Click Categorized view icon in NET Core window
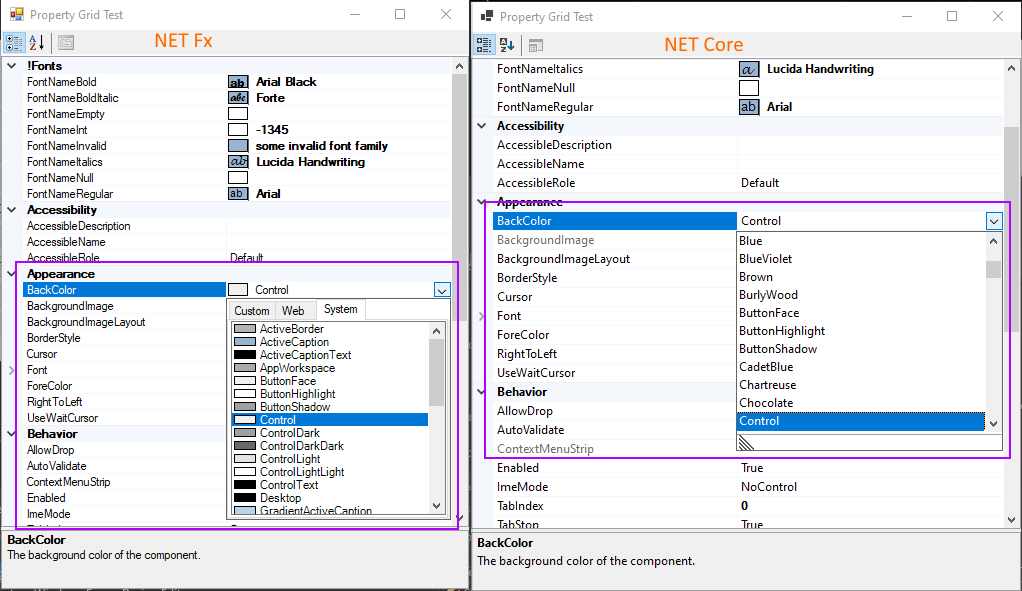 click(x=484, y=45)
